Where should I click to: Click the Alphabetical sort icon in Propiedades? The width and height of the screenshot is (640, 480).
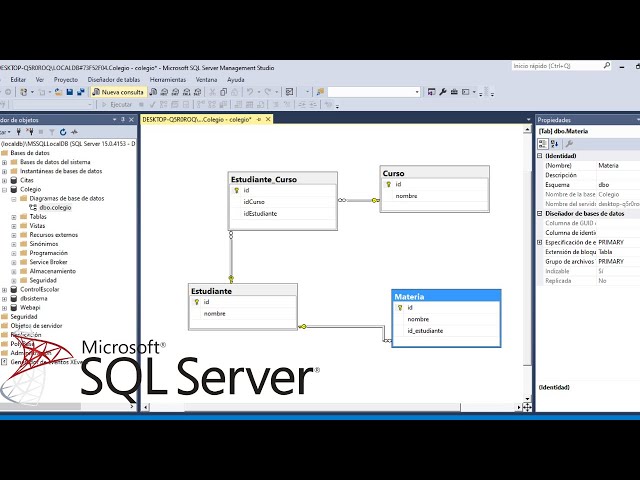555,144
